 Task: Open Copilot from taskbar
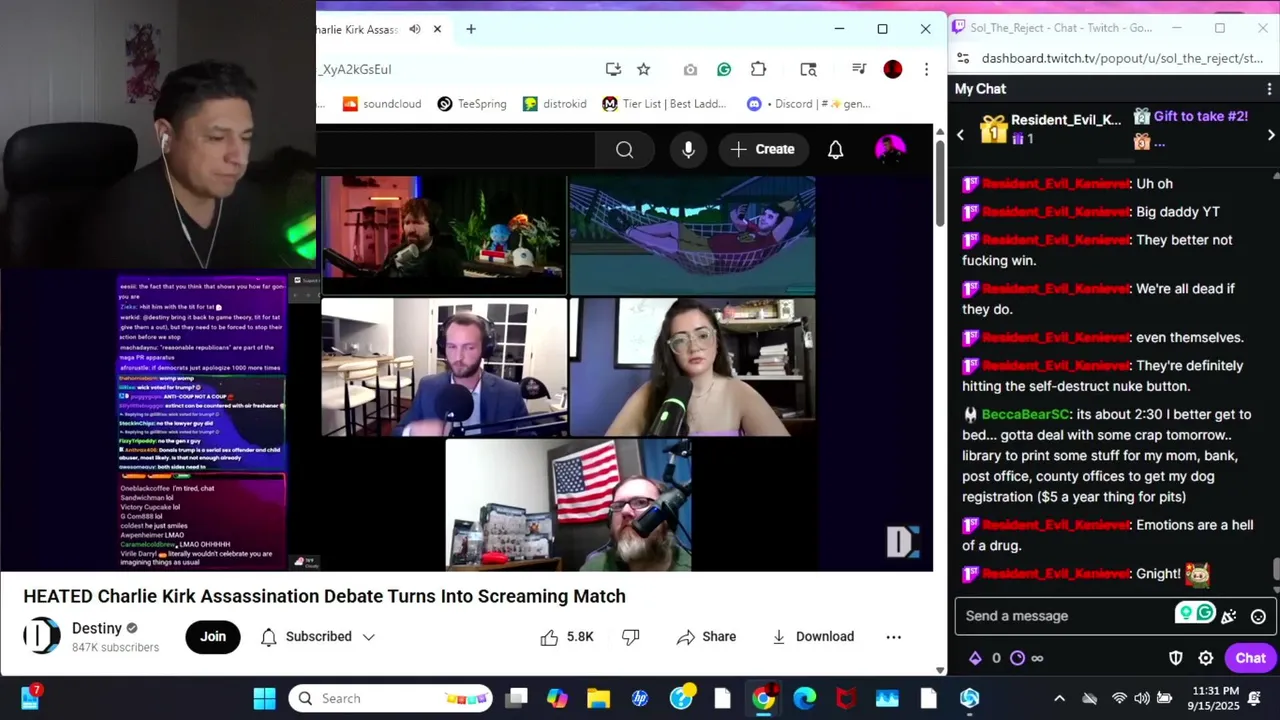(557, 698)
